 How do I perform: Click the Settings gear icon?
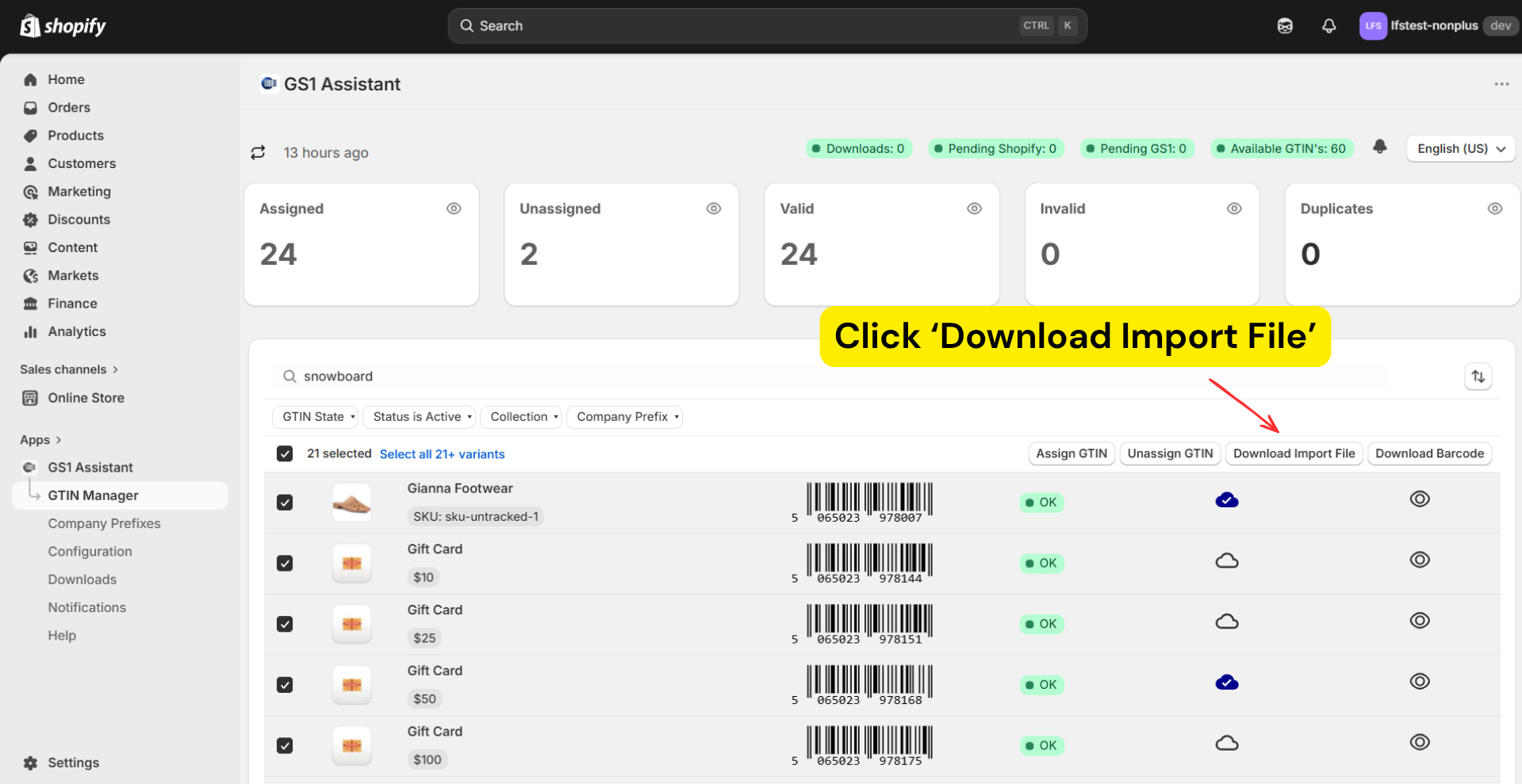[x=30, y=763]
